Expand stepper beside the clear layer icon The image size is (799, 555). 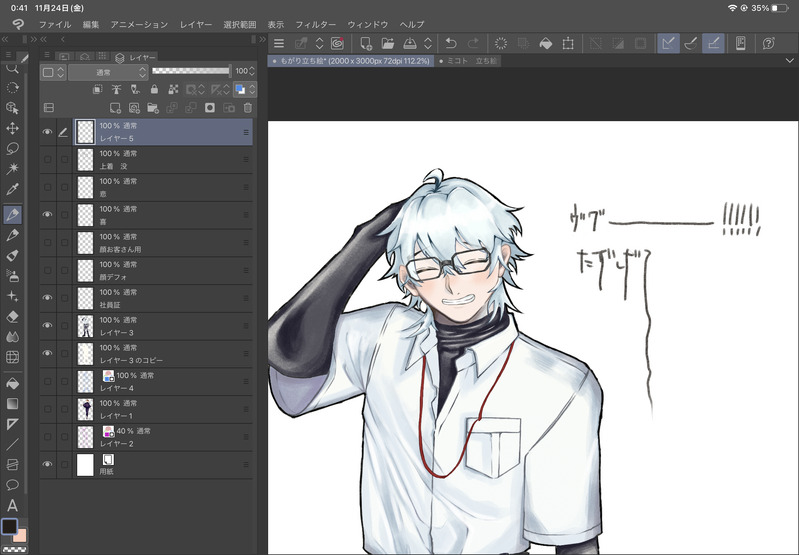[x=319, y=43]
